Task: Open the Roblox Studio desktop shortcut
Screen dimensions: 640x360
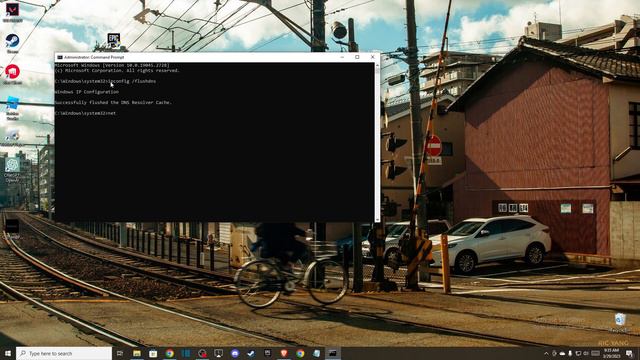Action: click(x=12, y=107)
